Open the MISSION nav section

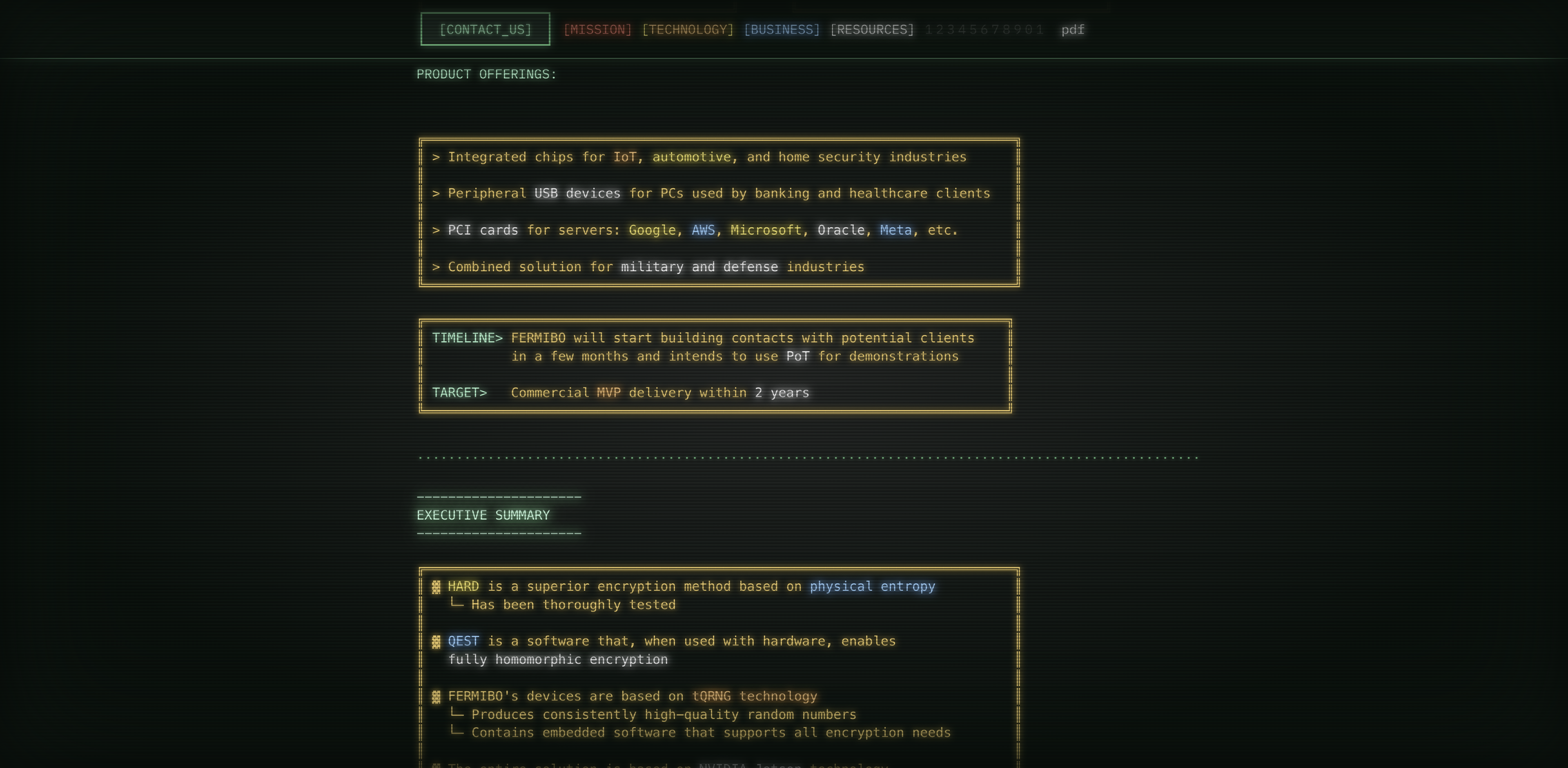click(x=597, y=29)
